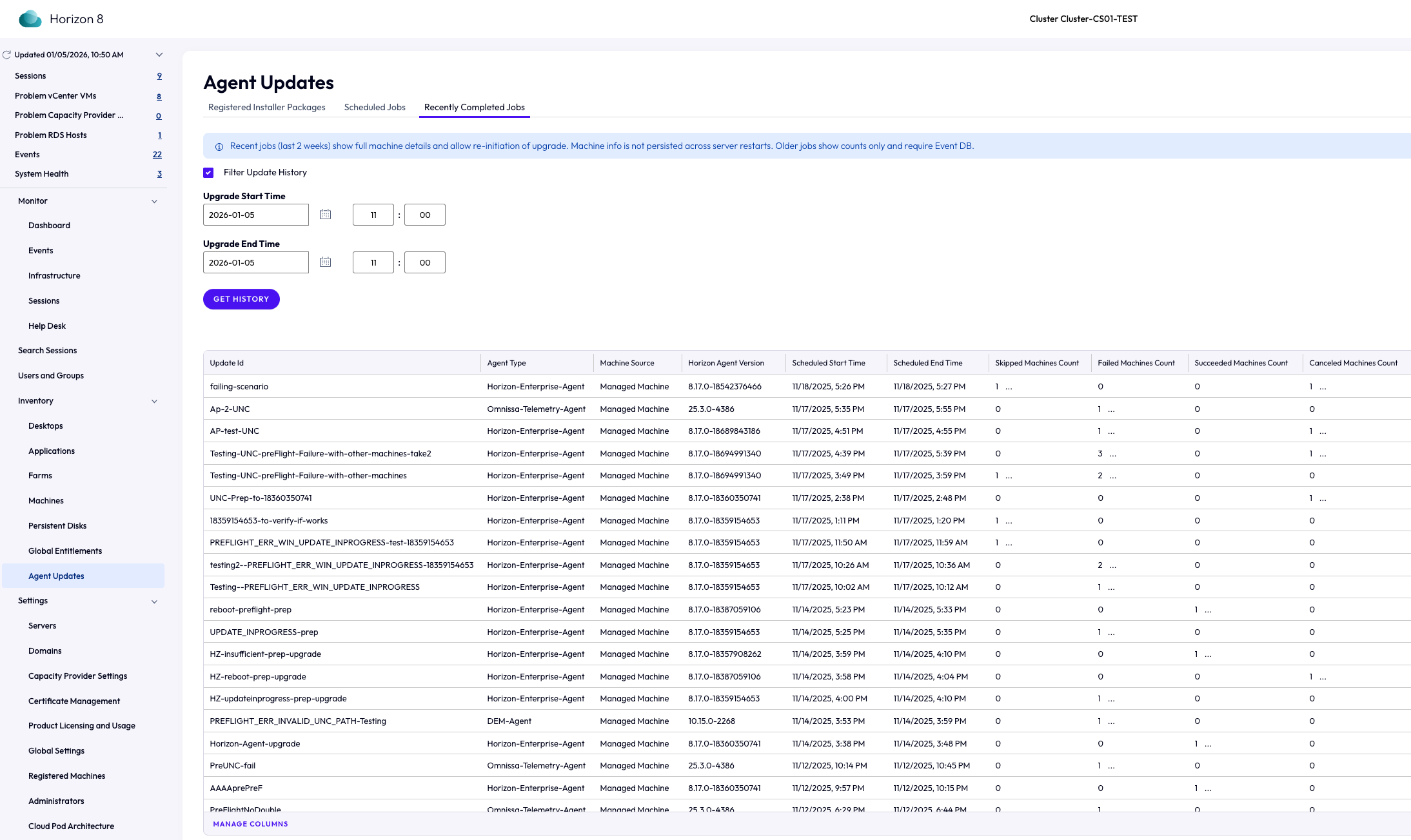
Task: Open Help Desk in the sidebar
Action: click(x=47, y=326)
